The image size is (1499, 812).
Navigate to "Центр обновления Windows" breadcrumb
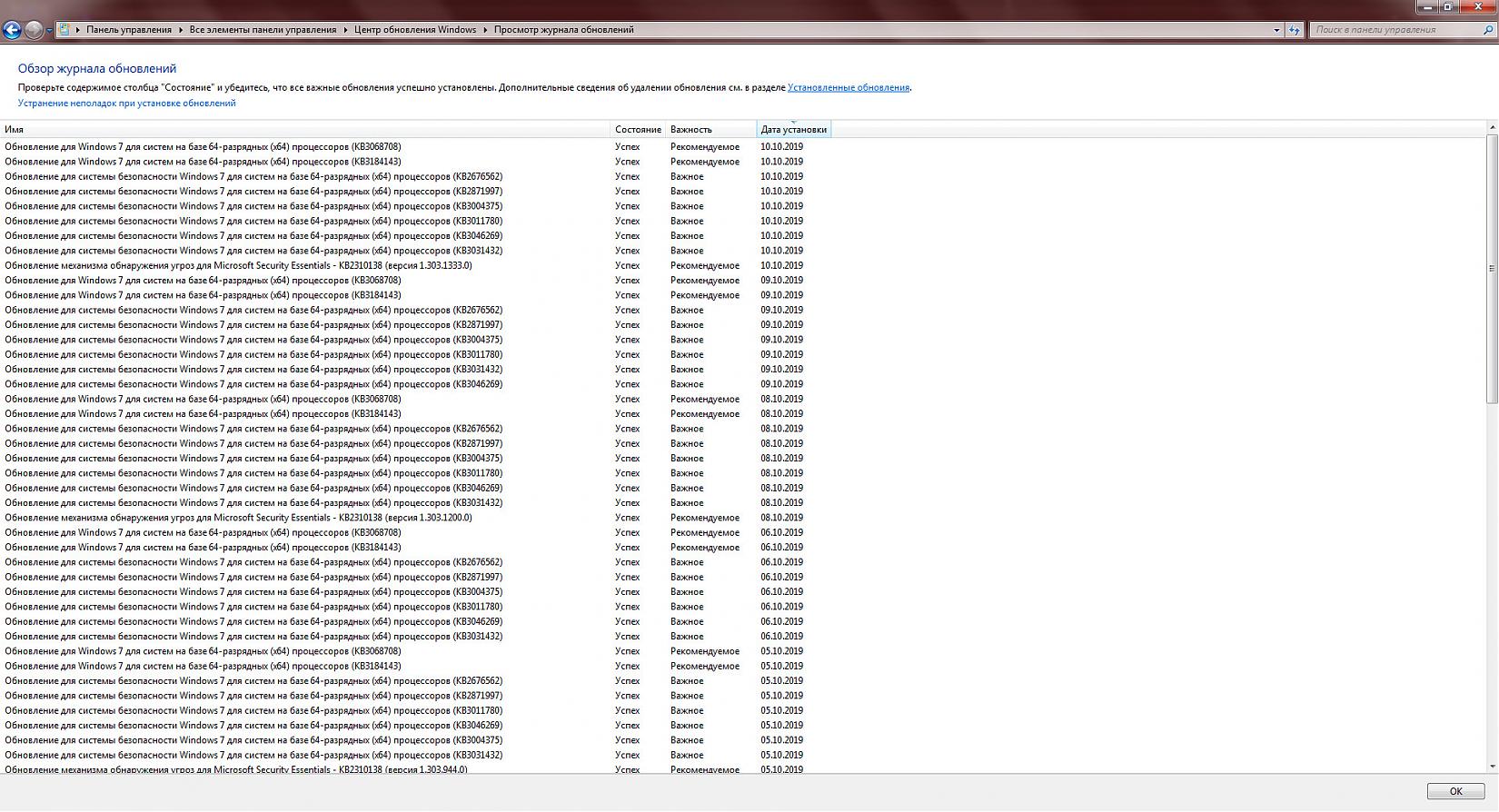[x=415, y=30]
